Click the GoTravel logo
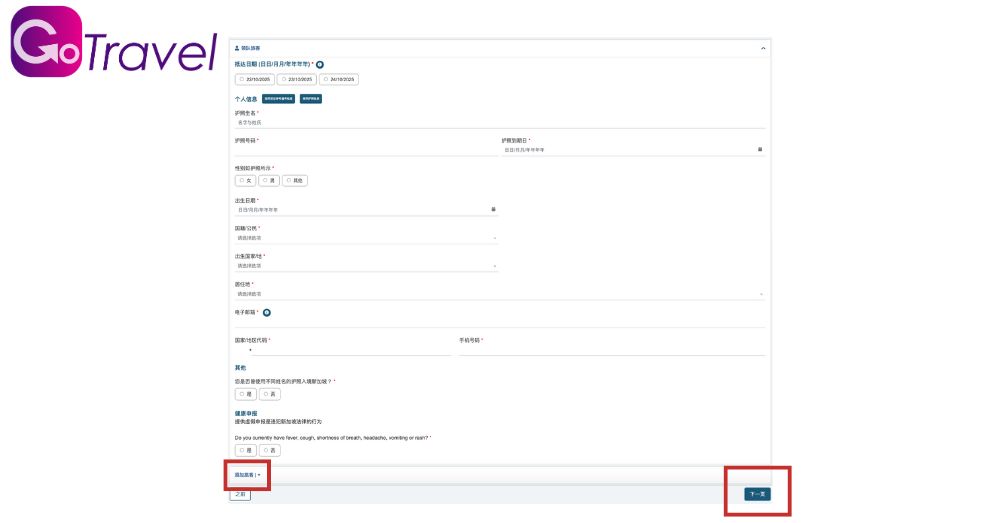1000x523 pixels. (x=113, y=42)
